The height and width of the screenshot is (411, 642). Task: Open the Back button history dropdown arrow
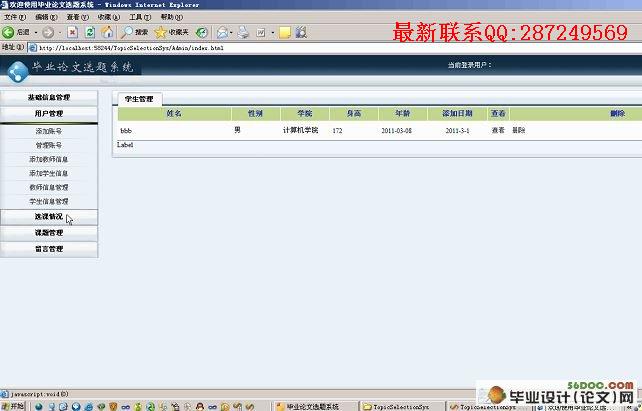[36, 32]
